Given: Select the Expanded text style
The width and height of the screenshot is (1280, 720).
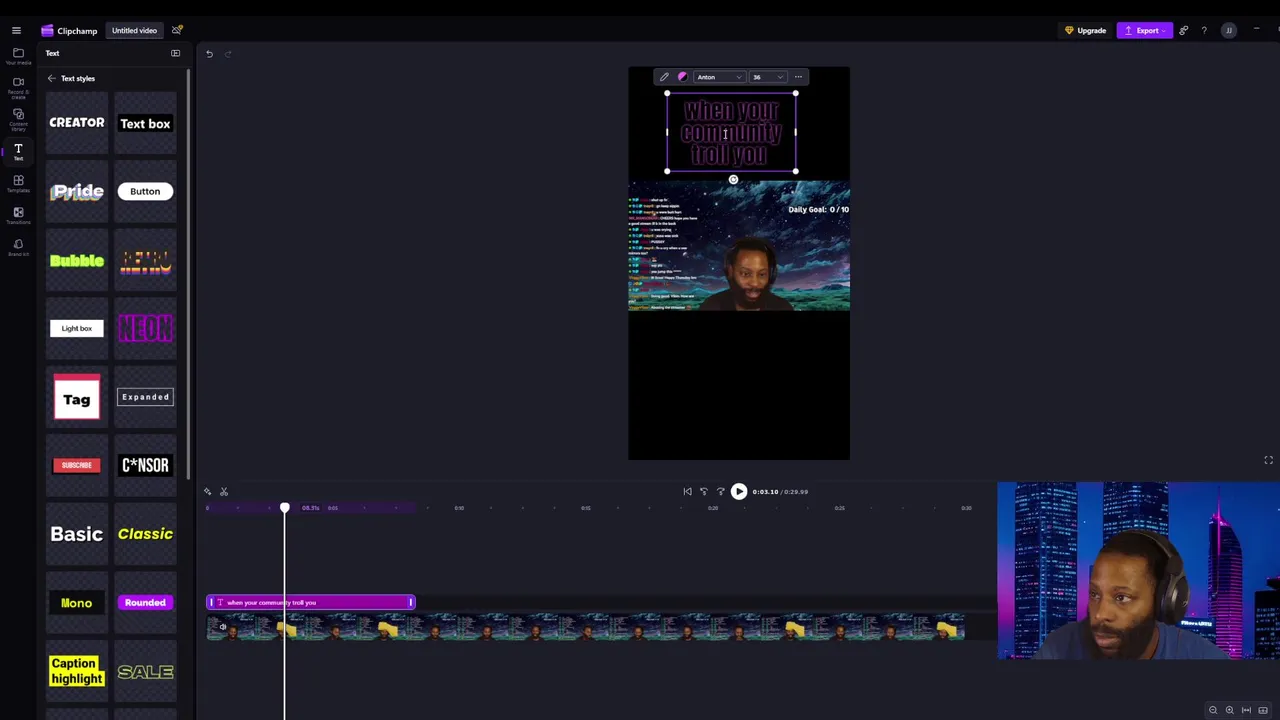Looking at the screenshot, I should pyautogui.click(x=145, y=397).
